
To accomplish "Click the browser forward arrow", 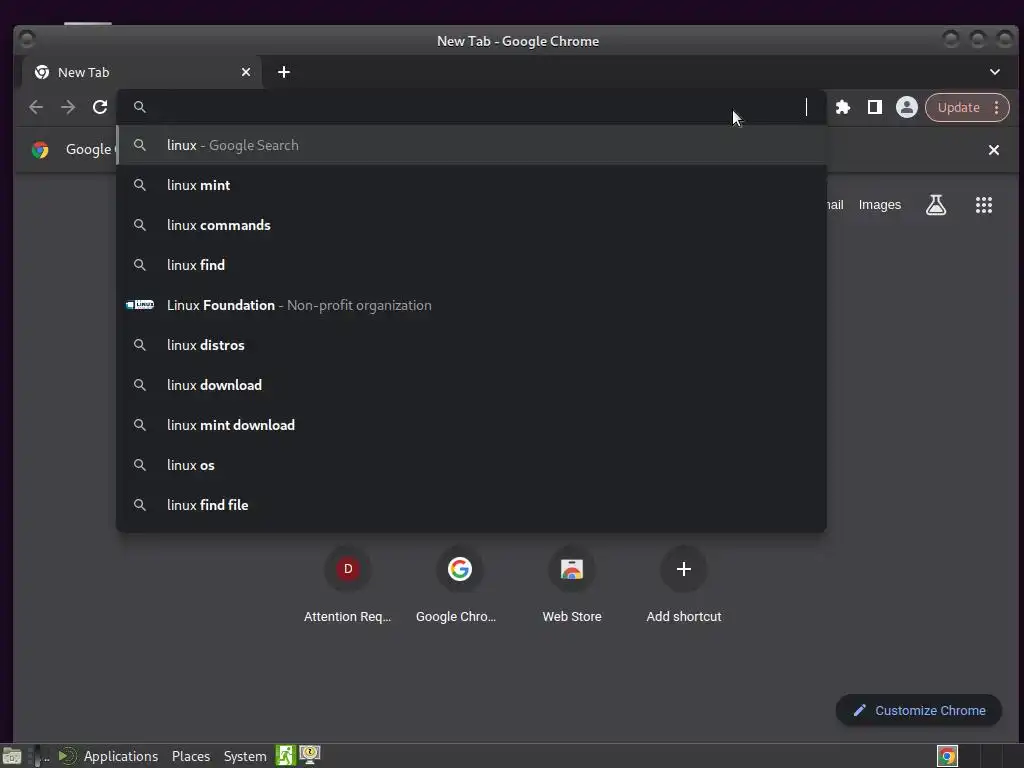I will tap(68, 107).
